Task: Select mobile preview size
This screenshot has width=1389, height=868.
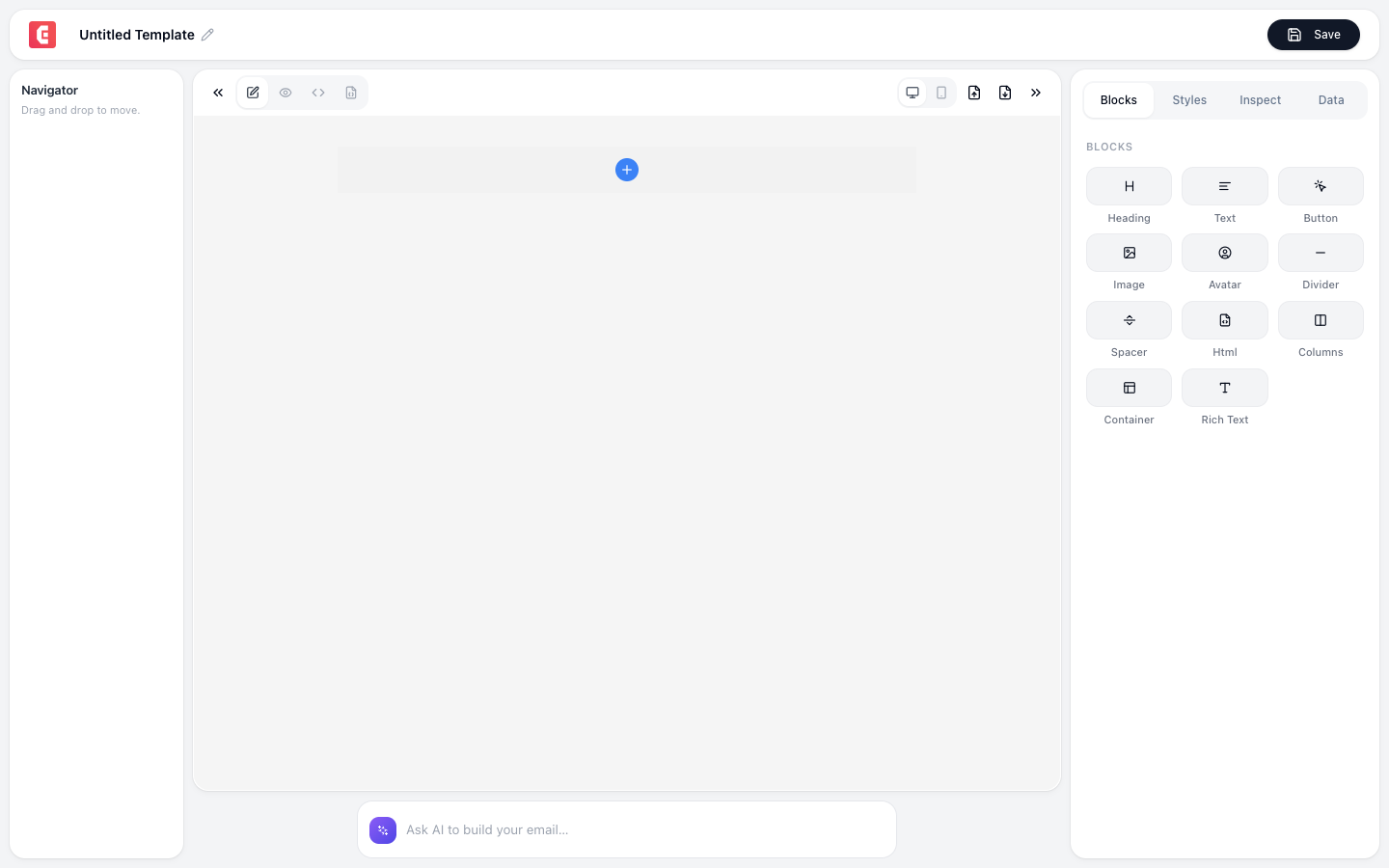Action: click(941, 93)
